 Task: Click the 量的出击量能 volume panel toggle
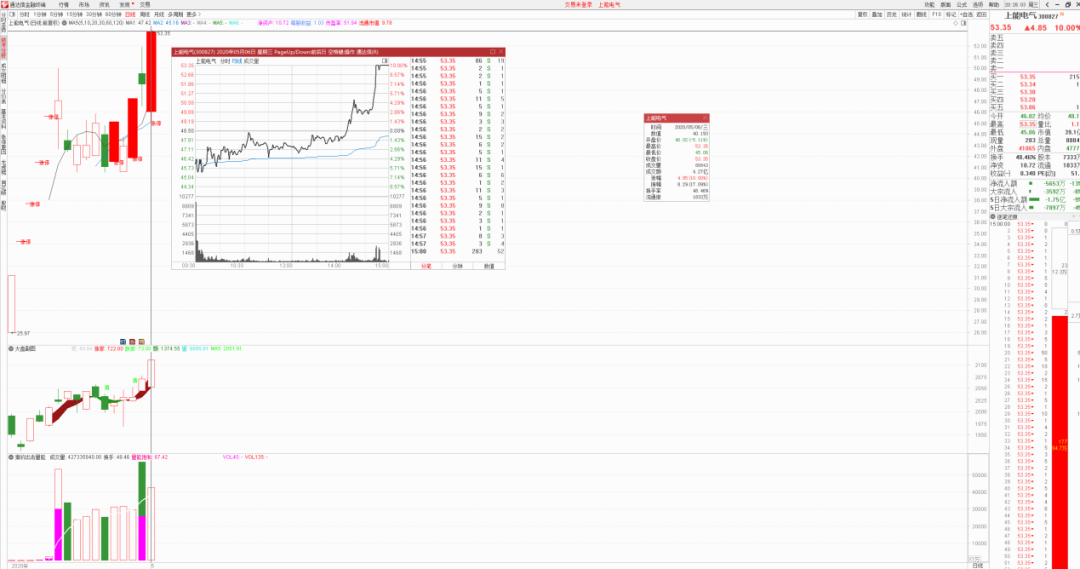[11, 457]
